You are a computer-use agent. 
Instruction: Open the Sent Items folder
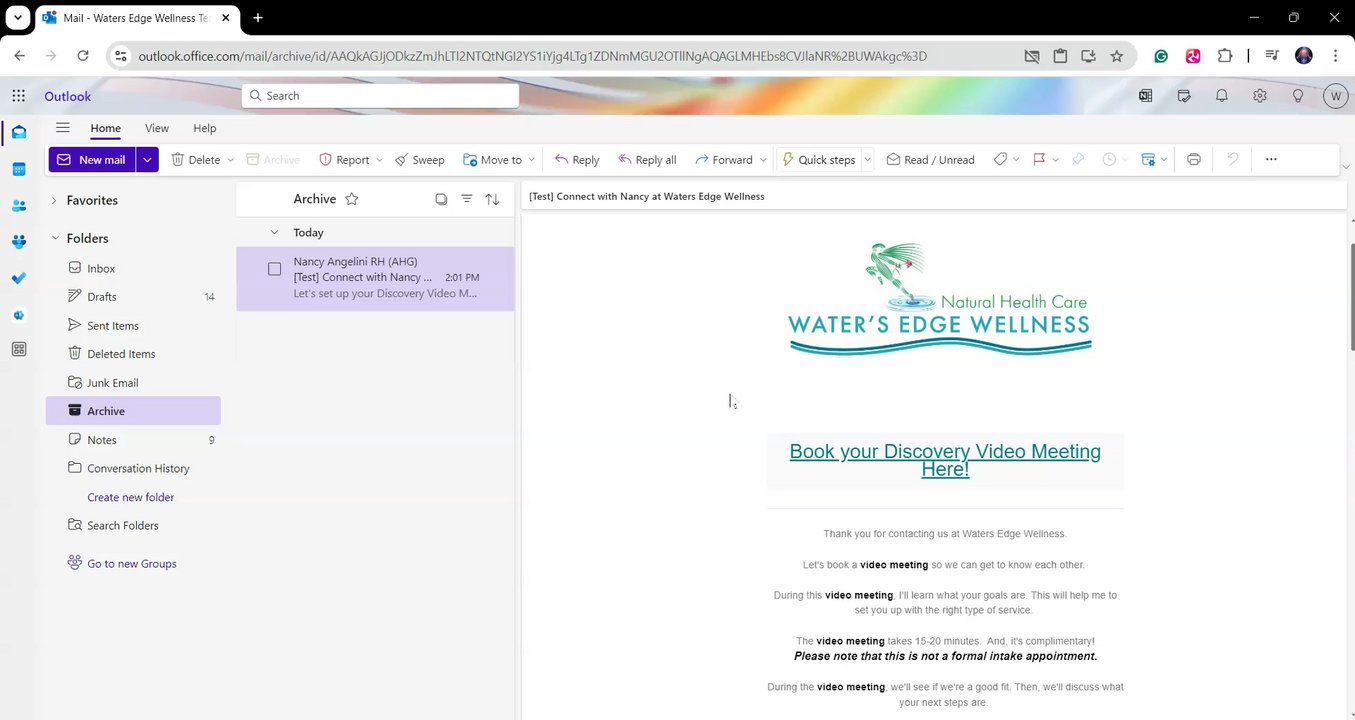pyautogui.click(x=133, y=325)
